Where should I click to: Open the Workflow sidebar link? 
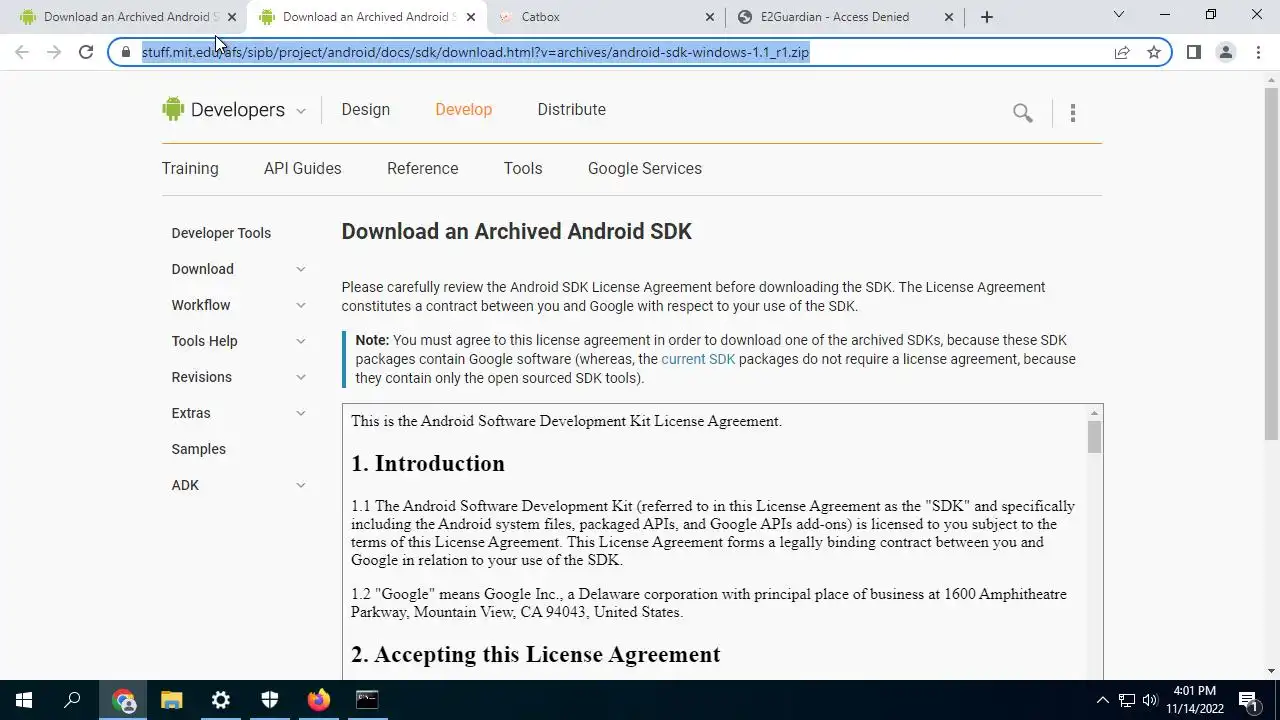click(200, 305)
